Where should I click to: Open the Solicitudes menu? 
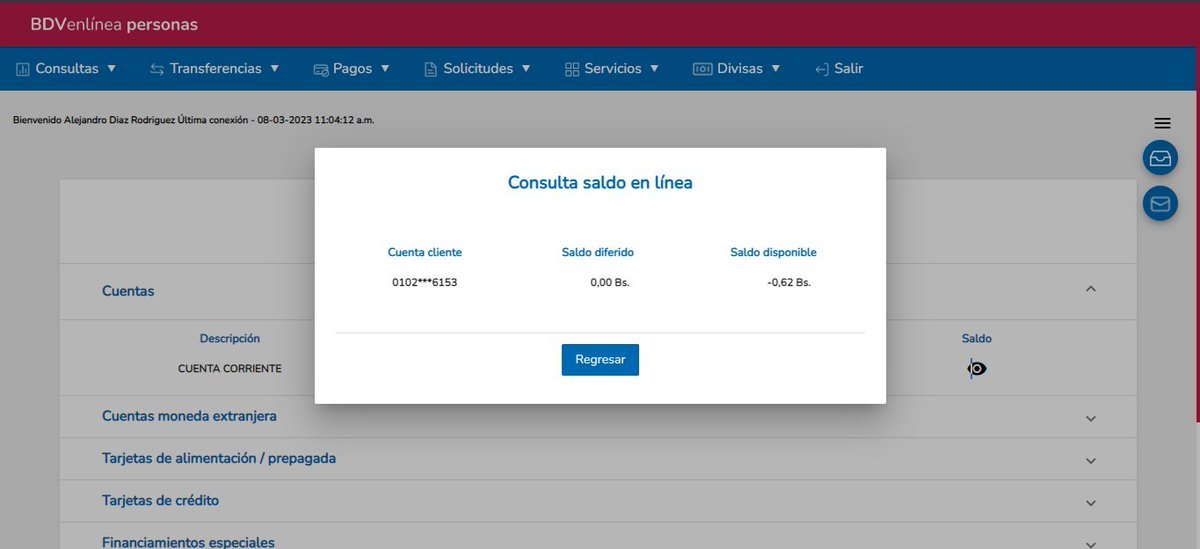(x=478, y=69)
